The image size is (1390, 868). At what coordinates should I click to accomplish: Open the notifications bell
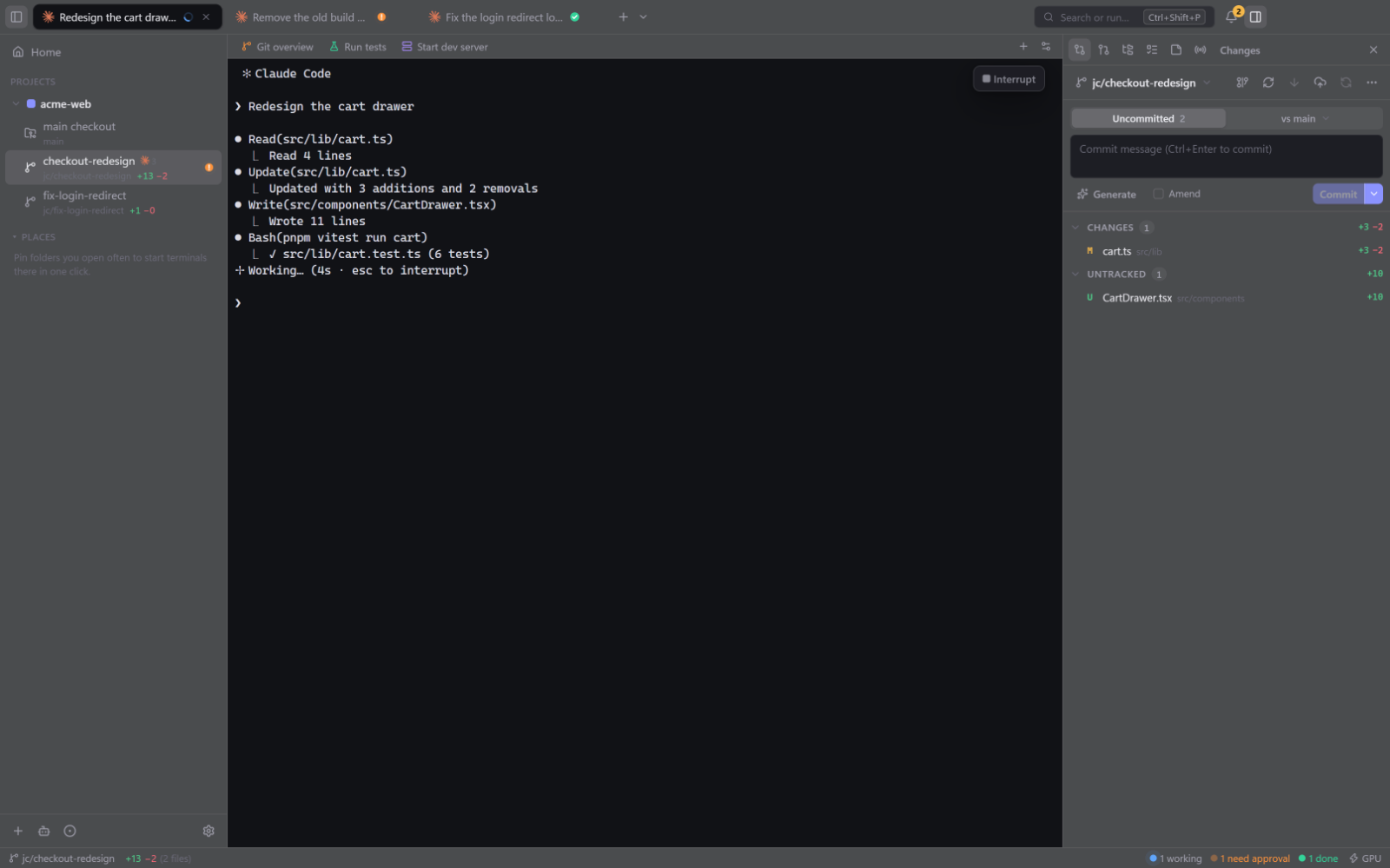pyautogui.click(x=1232, y=17)
